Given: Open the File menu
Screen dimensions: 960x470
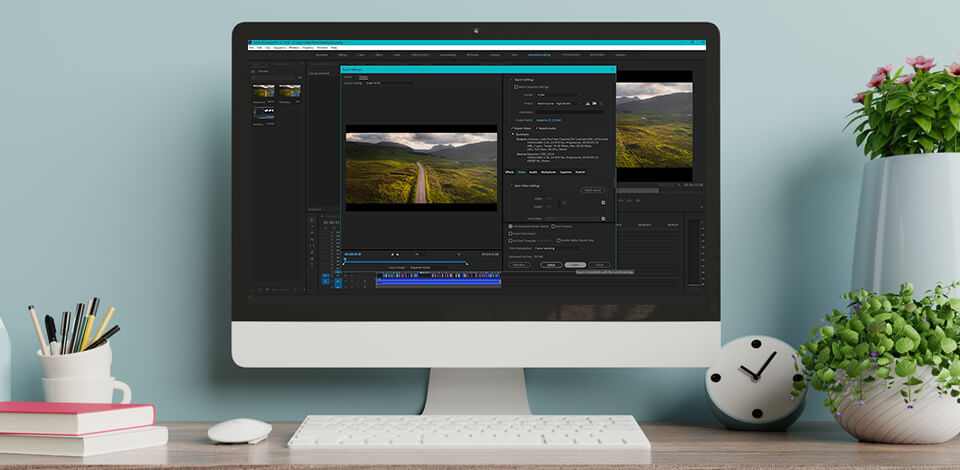Looking at the screenshot, I should pos(253,47).
